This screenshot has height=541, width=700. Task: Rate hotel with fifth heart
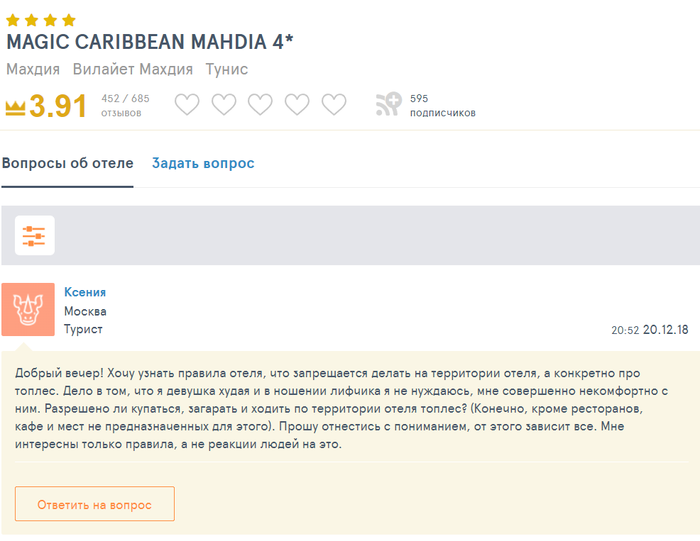[x=334, y=104]
